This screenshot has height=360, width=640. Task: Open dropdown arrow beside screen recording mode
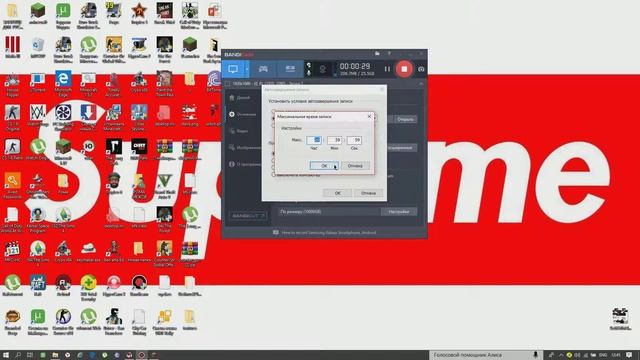click(247, 69)
